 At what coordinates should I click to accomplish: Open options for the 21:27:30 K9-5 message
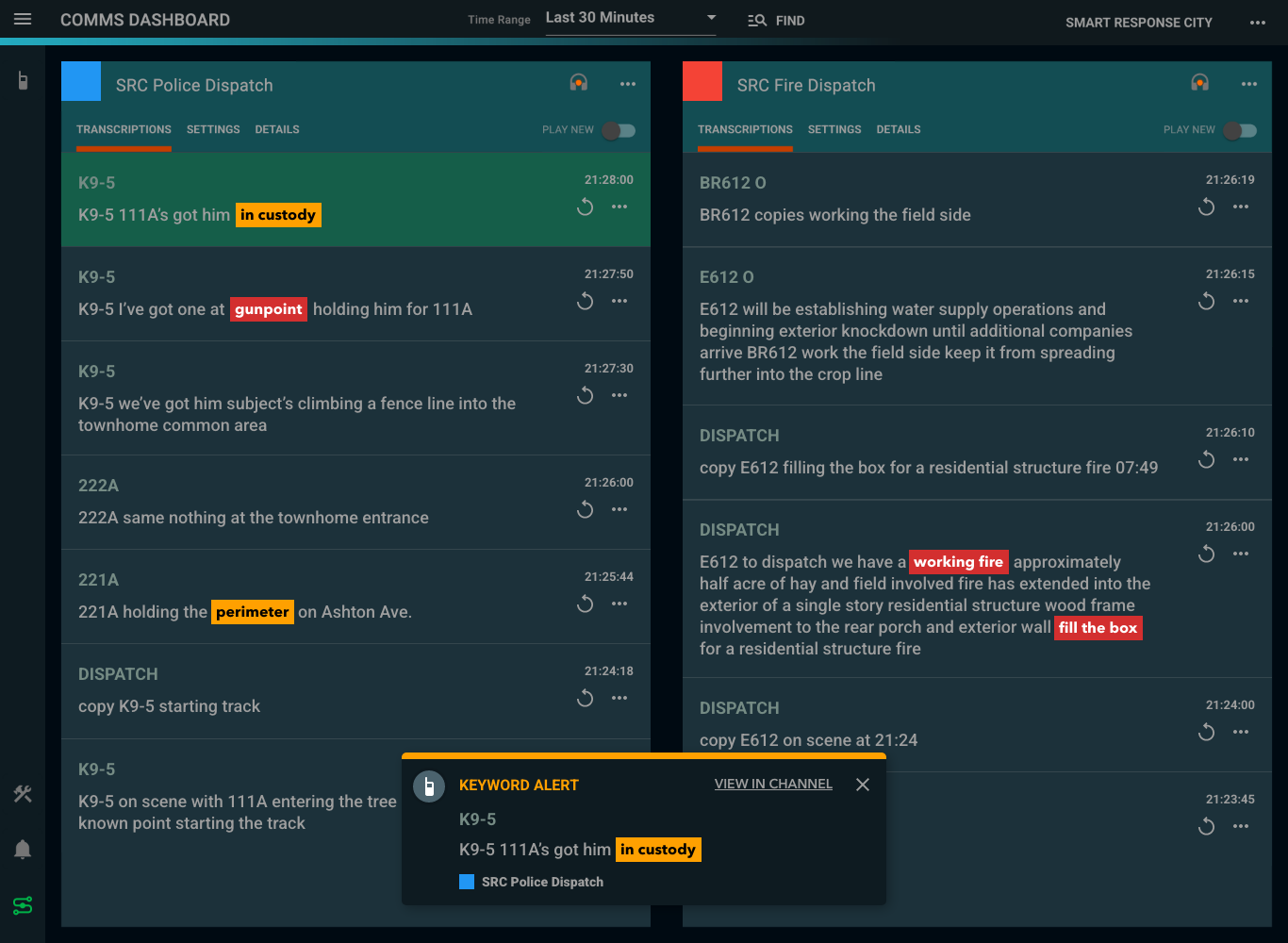point(619,395)
